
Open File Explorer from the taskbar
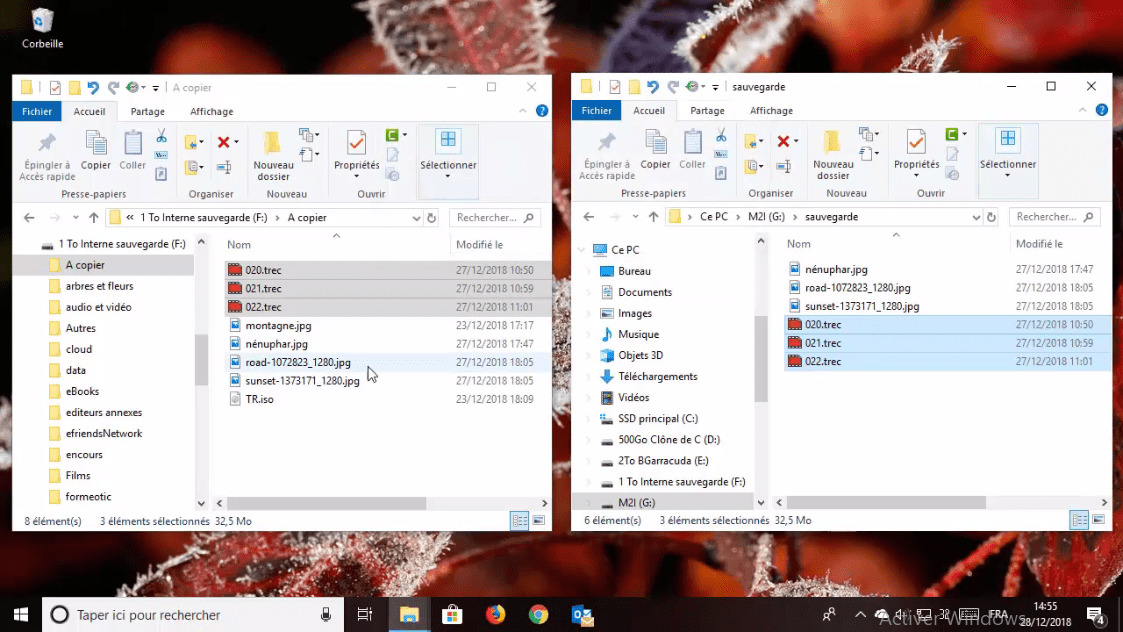pos(409,615)
